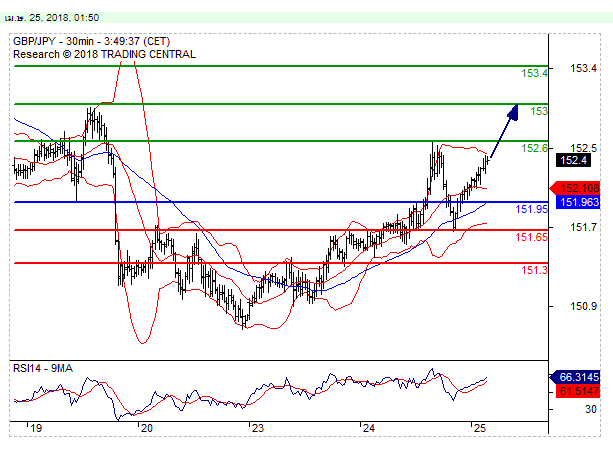Click the timestamp header '25, 2018, 01:50'
This screenshot has width=613, height=455.
point(64,18)
